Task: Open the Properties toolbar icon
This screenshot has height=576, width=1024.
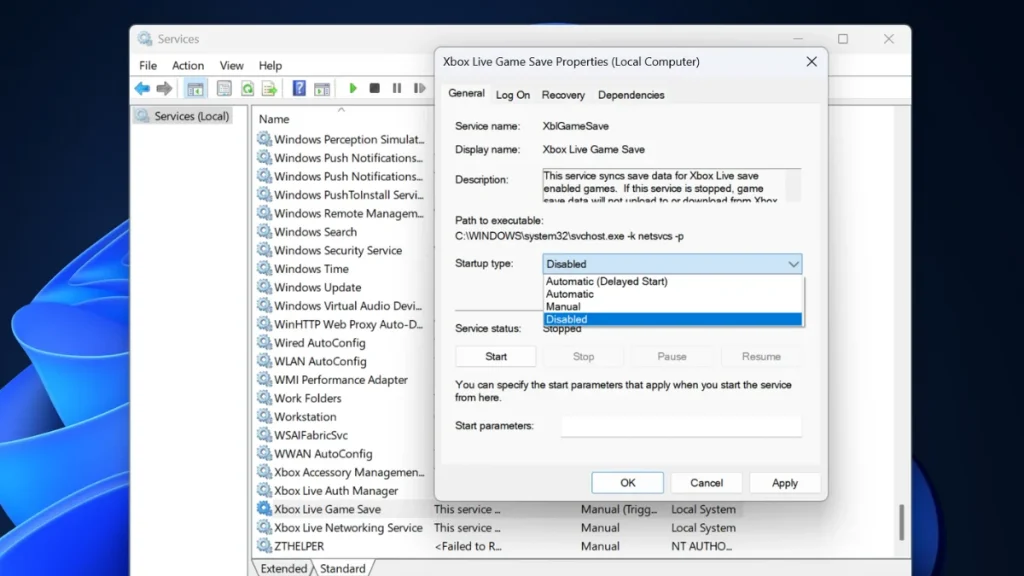Action: click(x=224, y=88)
